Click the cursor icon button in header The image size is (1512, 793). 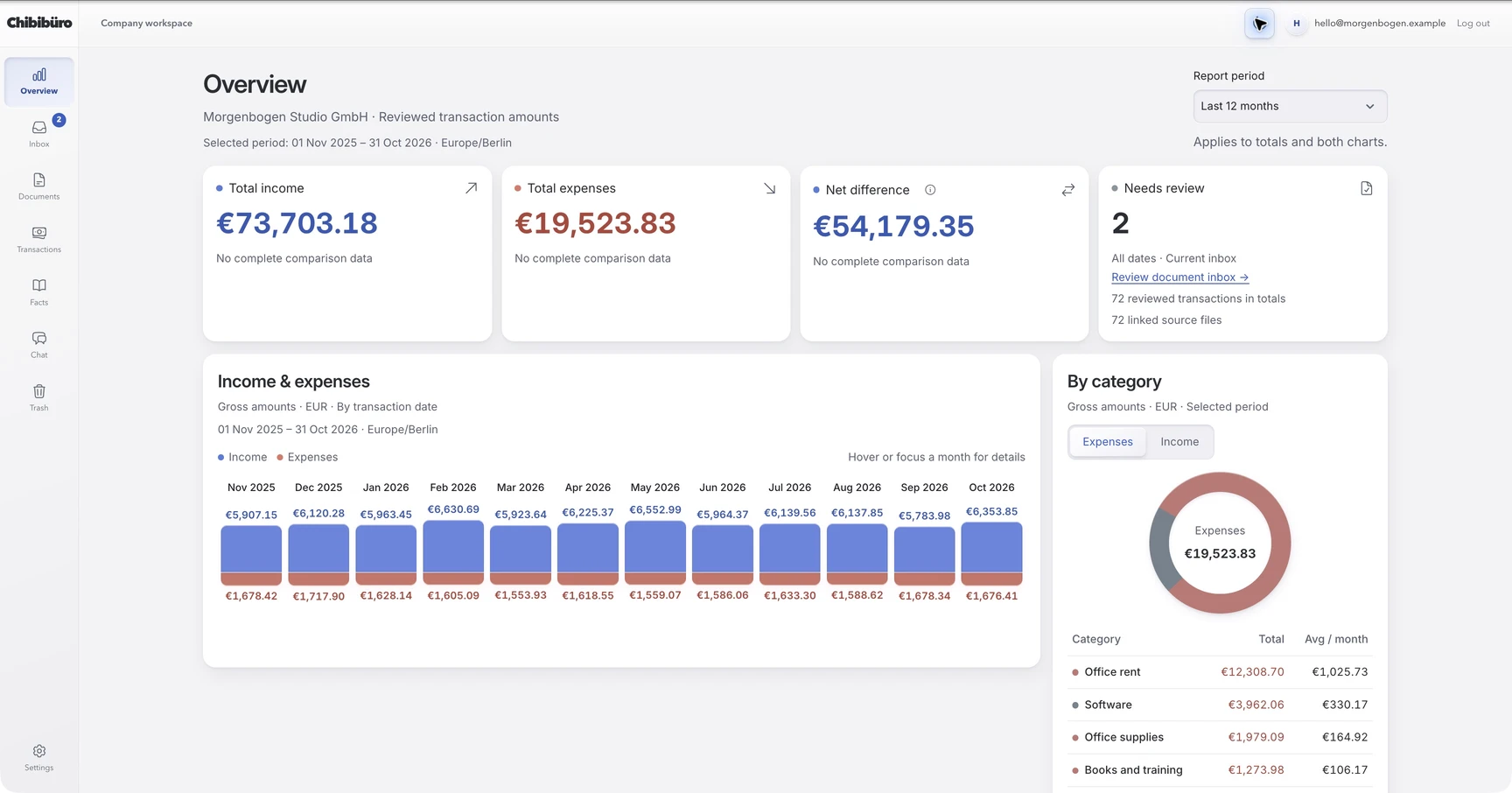click(1260, 24)
